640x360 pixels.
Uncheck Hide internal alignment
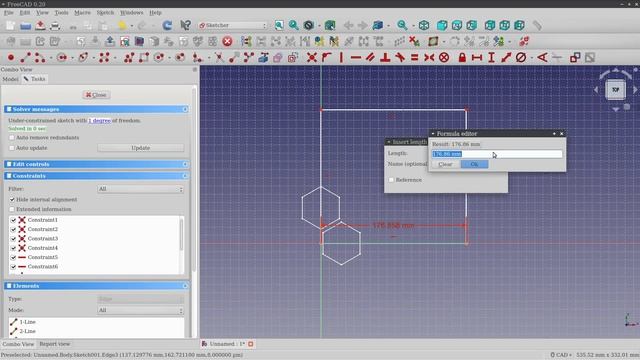click(x=12, y=200)
